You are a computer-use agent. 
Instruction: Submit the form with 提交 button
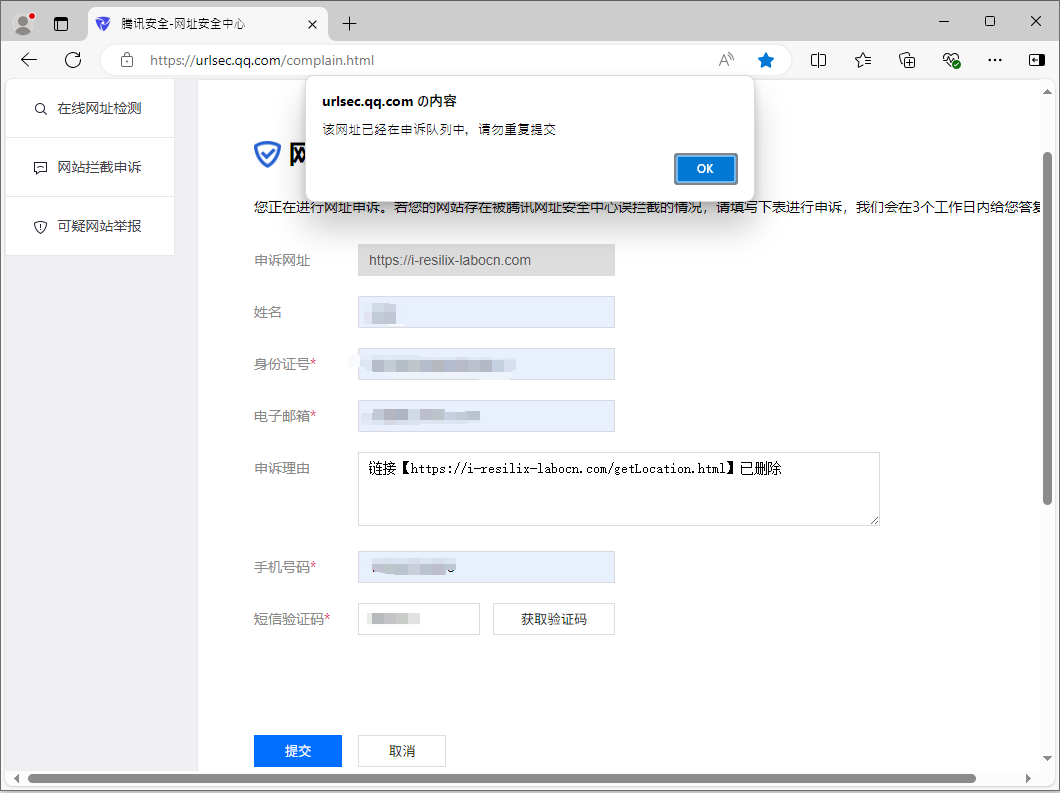click(x=297, y=751)
